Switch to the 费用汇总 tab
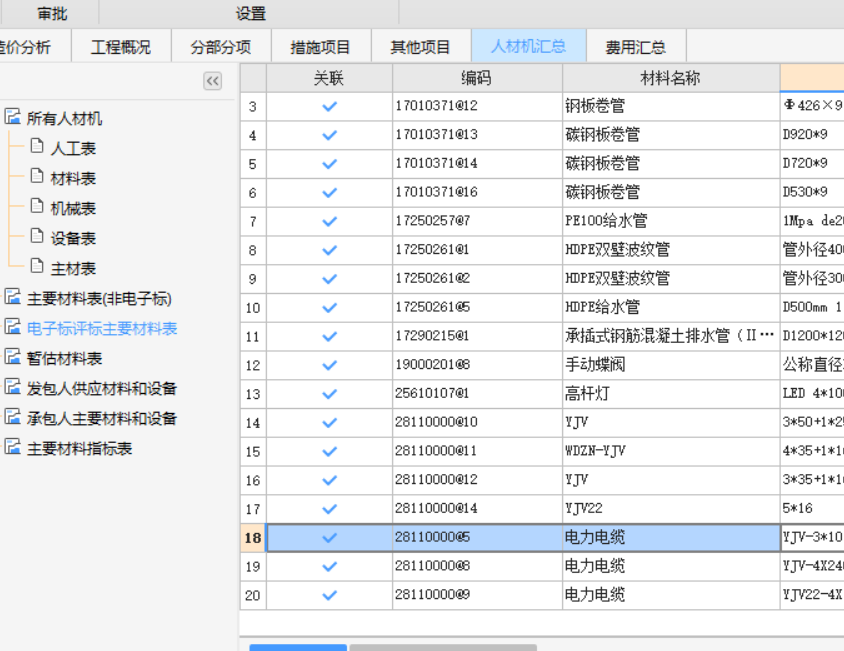Screen dimensions: 844x651 click(636, 47)
